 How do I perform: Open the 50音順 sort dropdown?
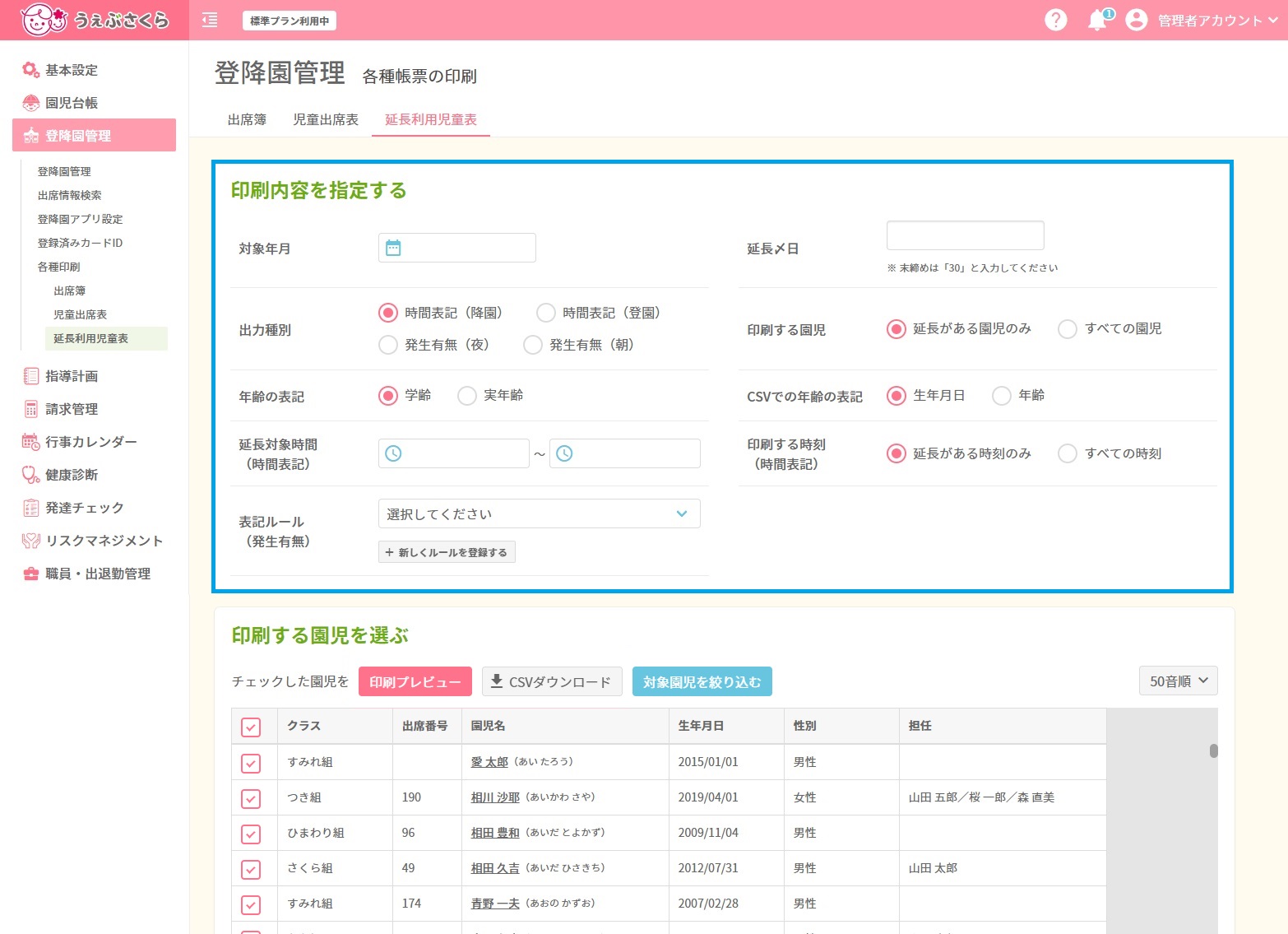coord(1178,681)
